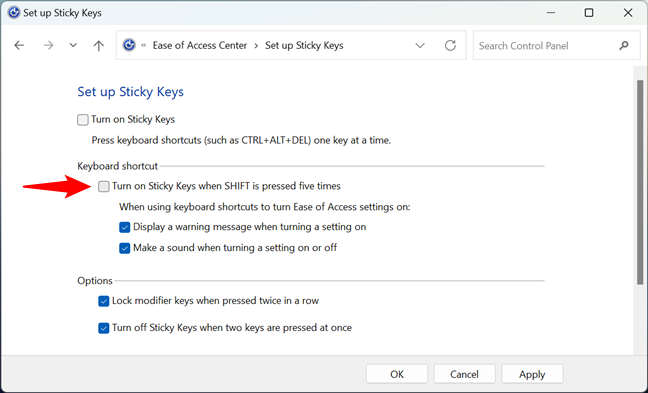Click the 'Press keyboard shortcuts' description text
Screen dimensions: 648x393
pos(241,141)
